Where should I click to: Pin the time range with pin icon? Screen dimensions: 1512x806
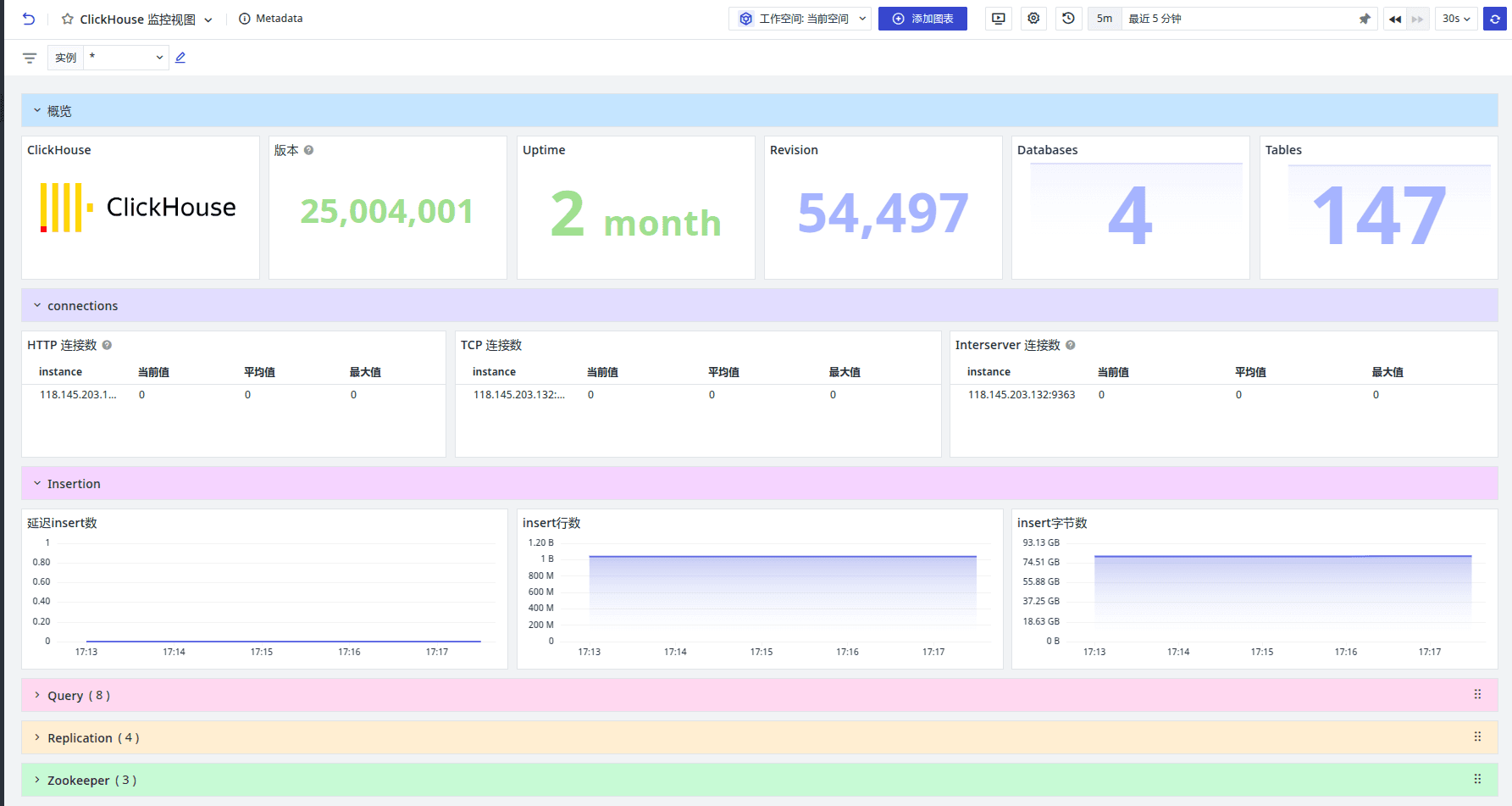tap(1365, 19)
